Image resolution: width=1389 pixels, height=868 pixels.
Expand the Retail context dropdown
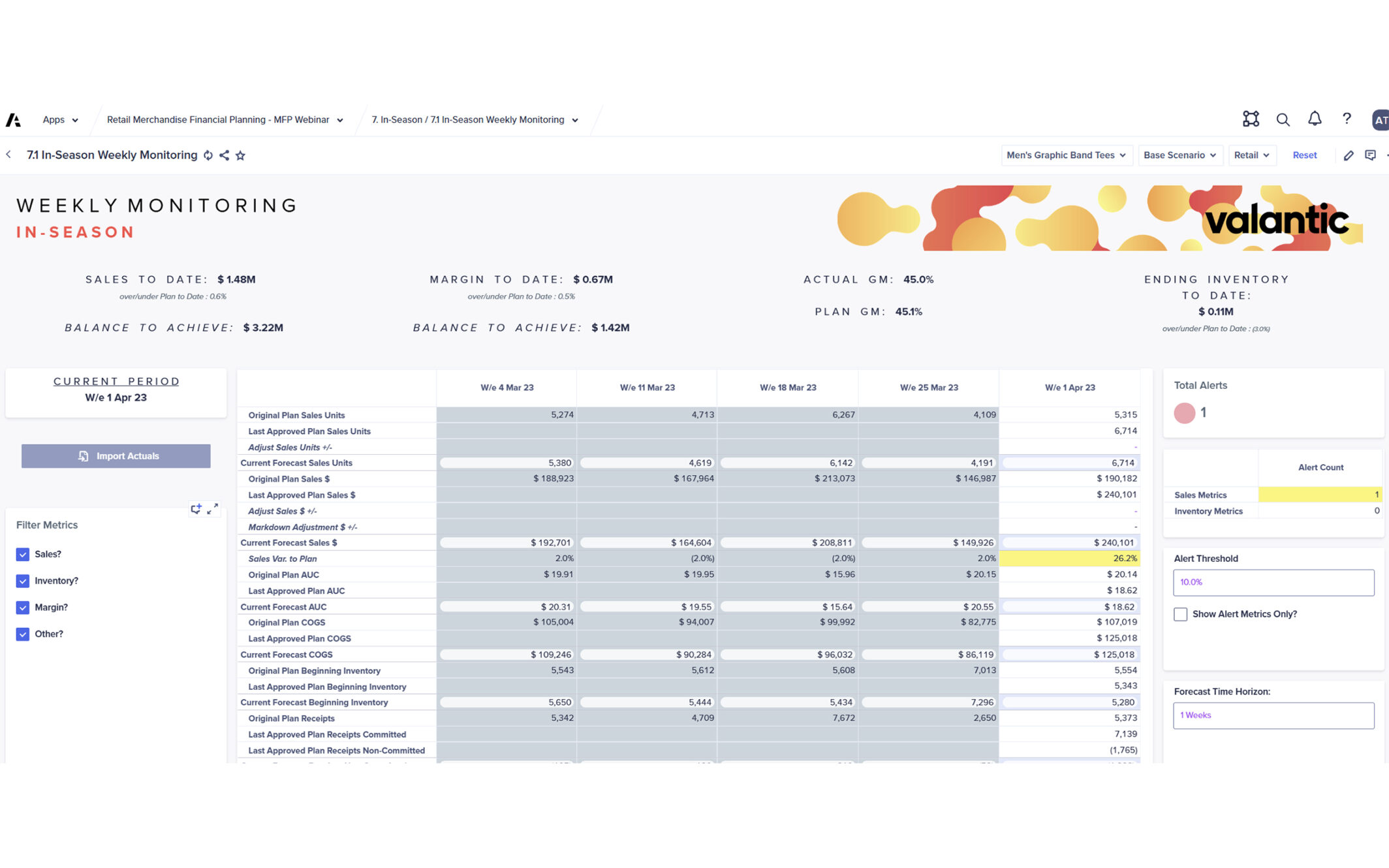tap(1251, 155)
